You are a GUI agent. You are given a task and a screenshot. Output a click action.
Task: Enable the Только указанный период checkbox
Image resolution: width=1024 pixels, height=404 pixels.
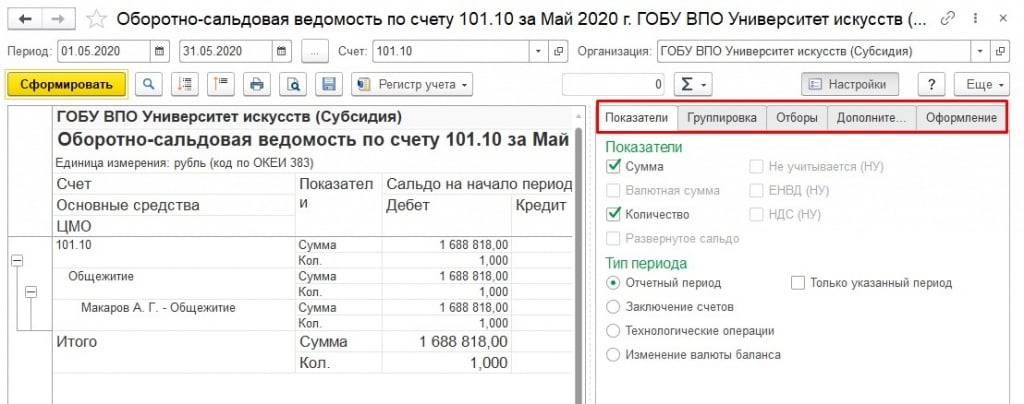coord(798,283)
